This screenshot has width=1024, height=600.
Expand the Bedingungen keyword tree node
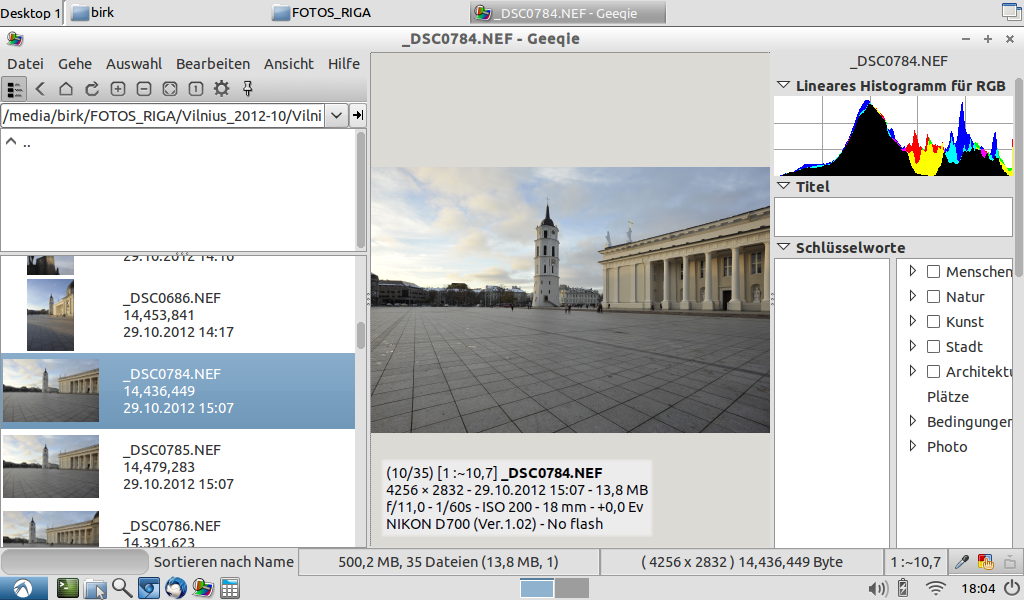[x=913, y=421]
